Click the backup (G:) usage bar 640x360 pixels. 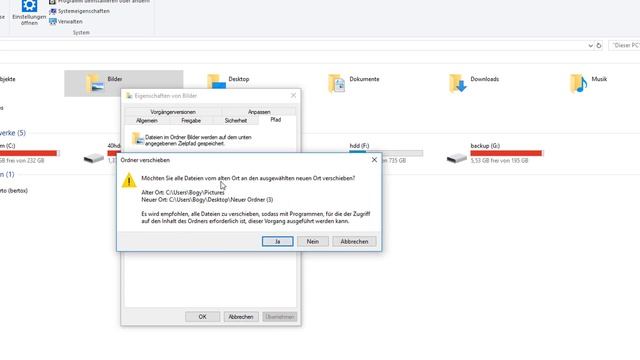507,153
